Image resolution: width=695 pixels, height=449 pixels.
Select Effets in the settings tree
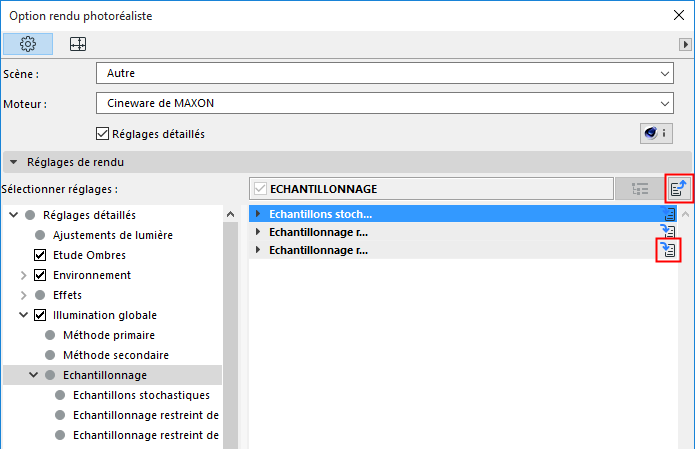click(67, 295)
